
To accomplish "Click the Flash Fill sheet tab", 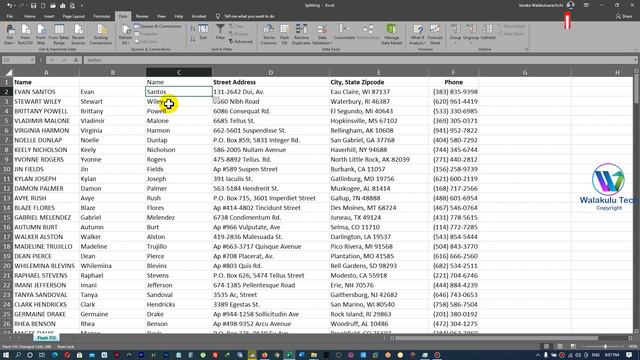I will tap(46, 338).
